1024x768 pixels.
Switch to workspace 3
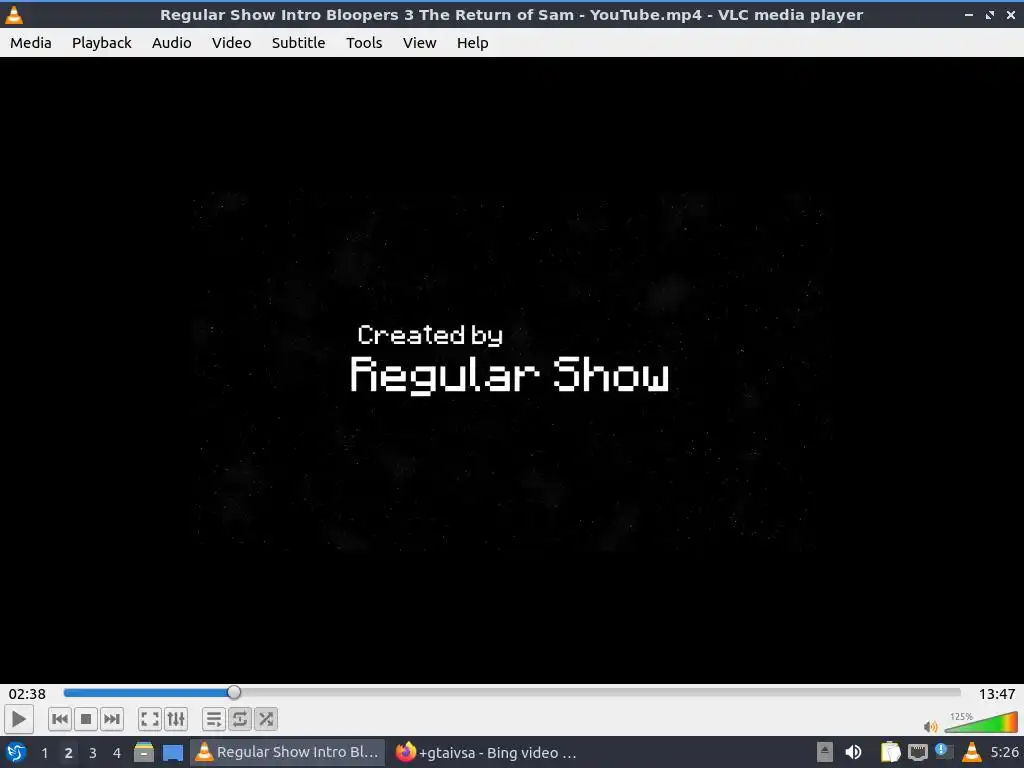click(x=93, y=753)
